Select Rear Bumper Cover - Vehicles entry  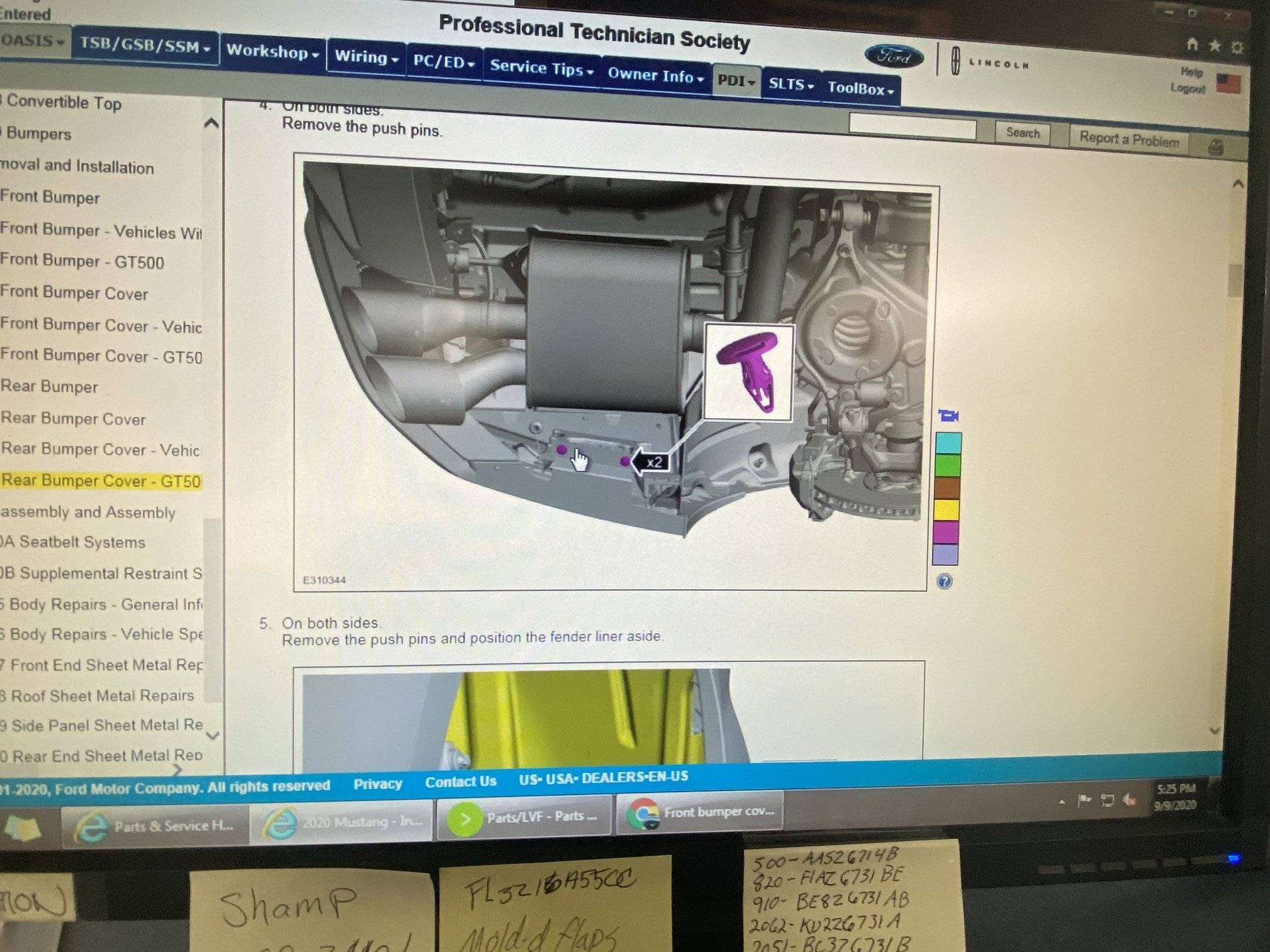[100, 449]
